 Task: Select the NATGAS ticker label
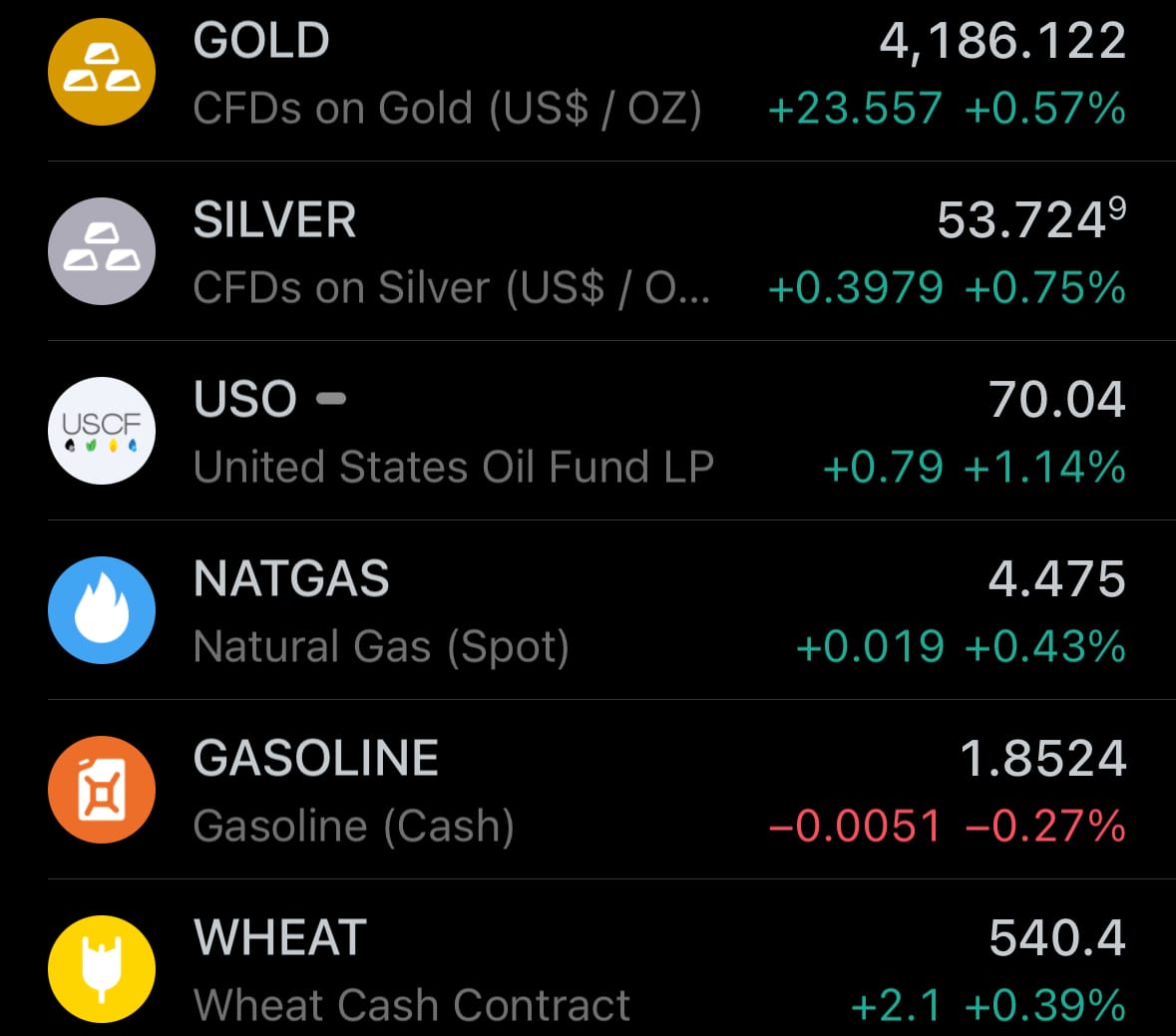coord(291,579)
